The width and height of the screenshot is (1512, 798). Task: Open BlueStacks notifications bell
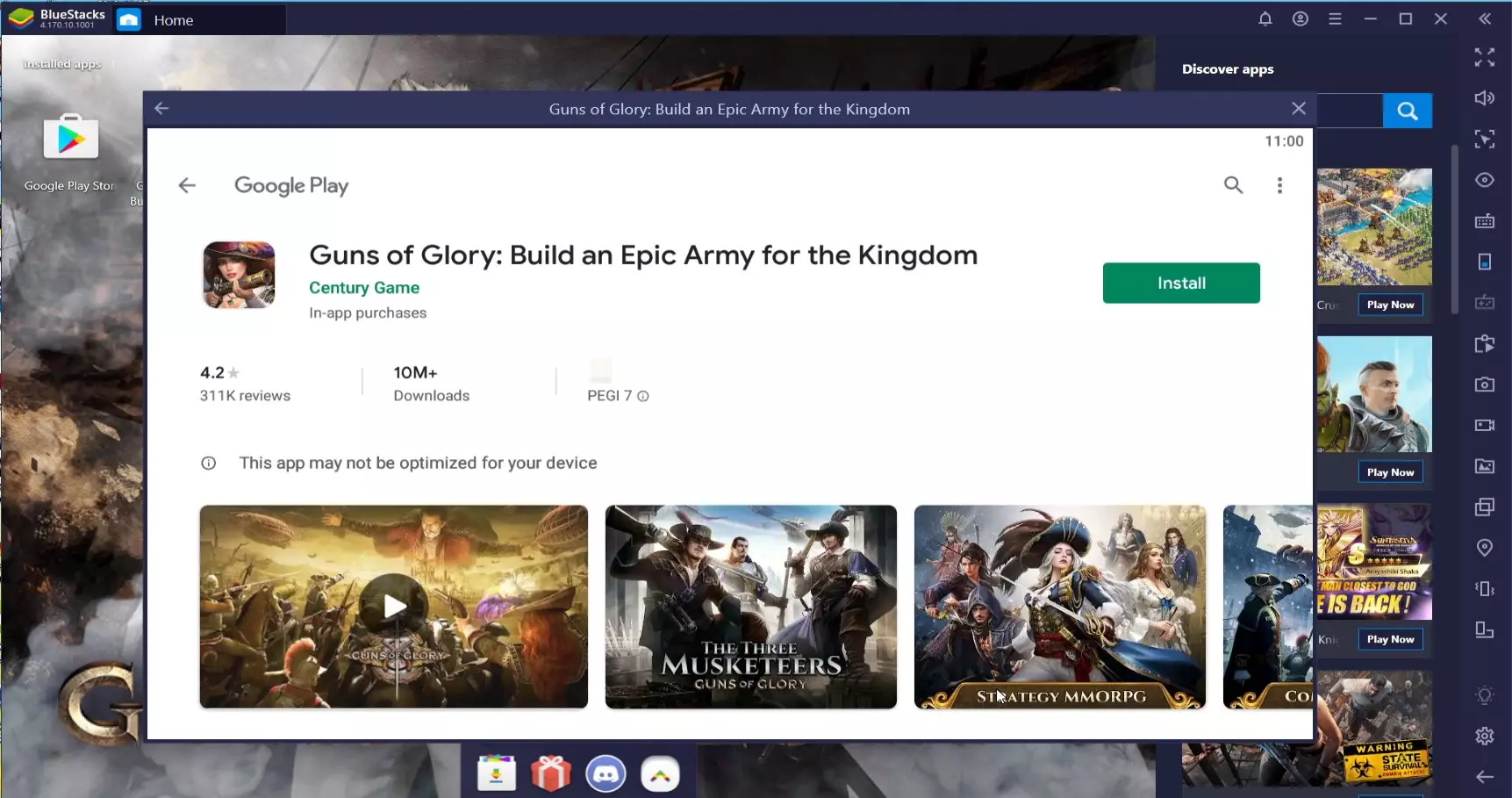[x=1265, y=19]
